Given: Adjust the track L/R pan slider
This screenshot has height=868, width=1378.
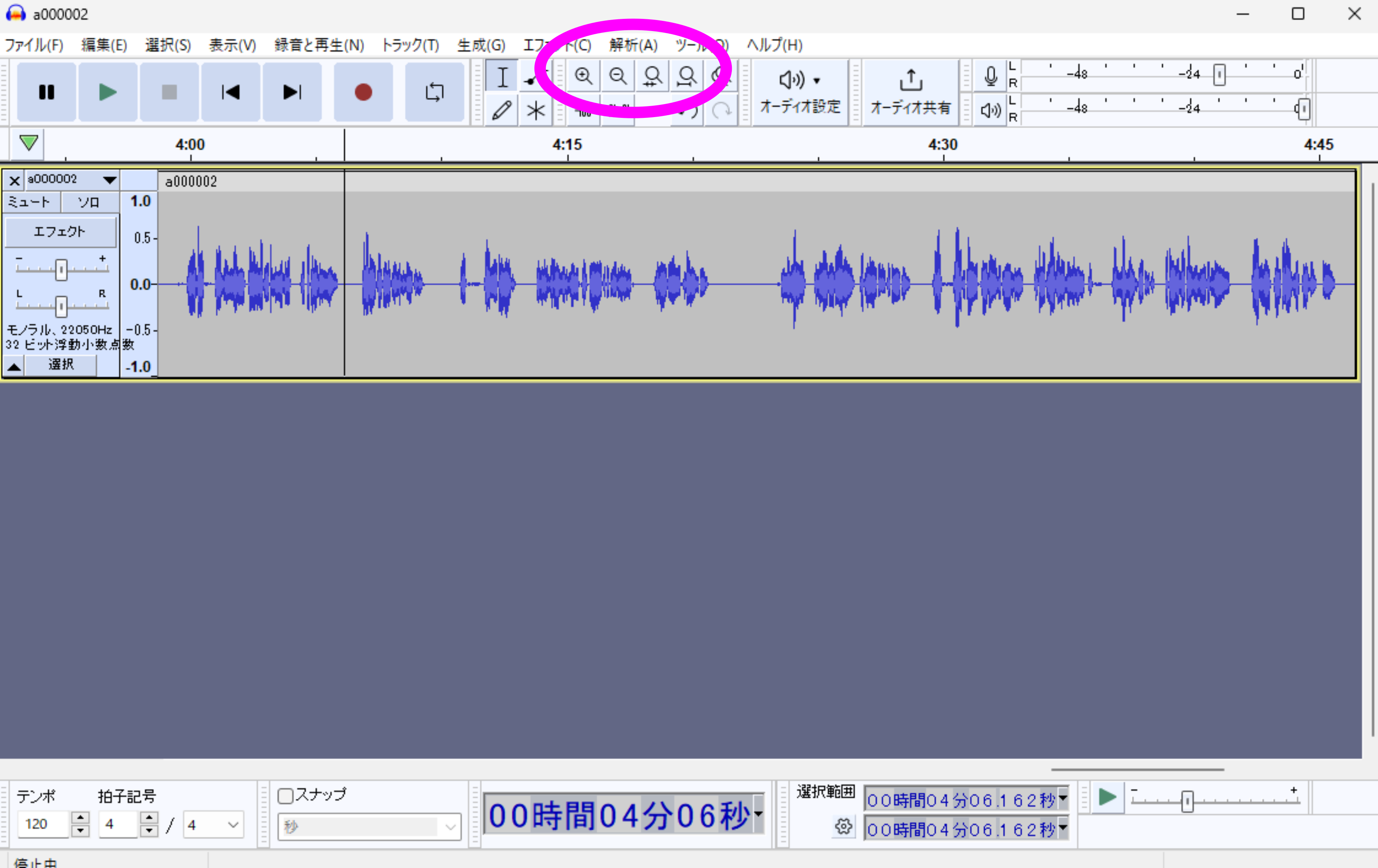Looking at the screenshot, I should tap(61, 306).
